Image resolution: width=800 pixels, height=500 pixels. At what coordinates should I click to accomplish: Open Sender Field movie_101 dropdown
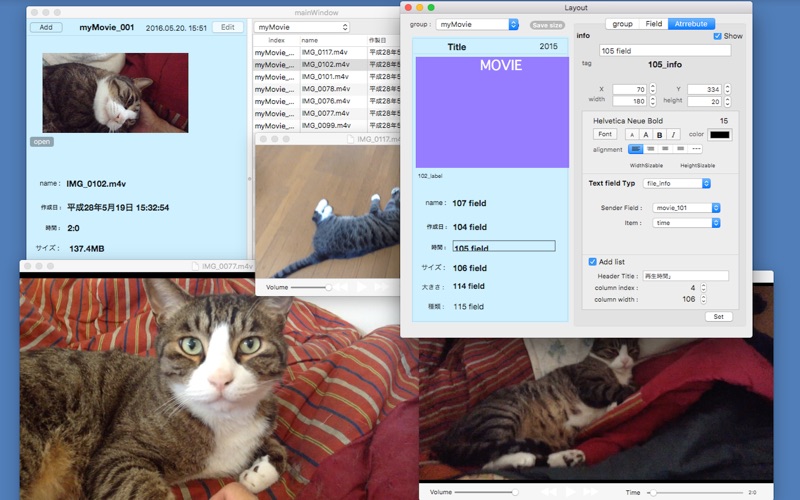tap(686, 208)
